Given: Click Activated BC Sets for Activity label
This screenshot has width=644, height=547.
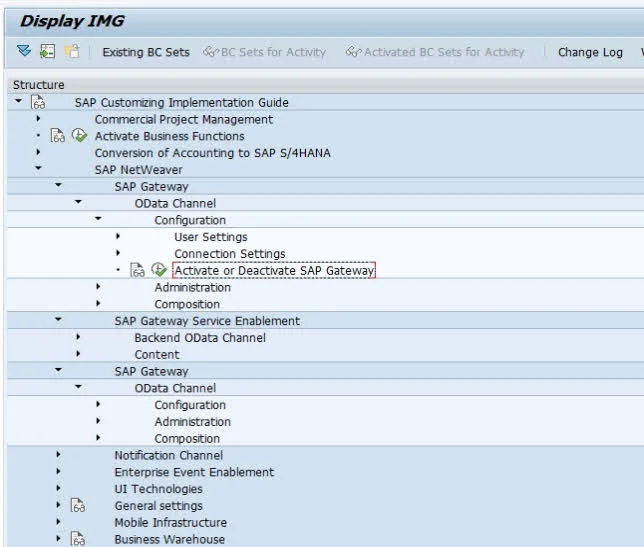Looking at the screenshot, I should [444, 52].
